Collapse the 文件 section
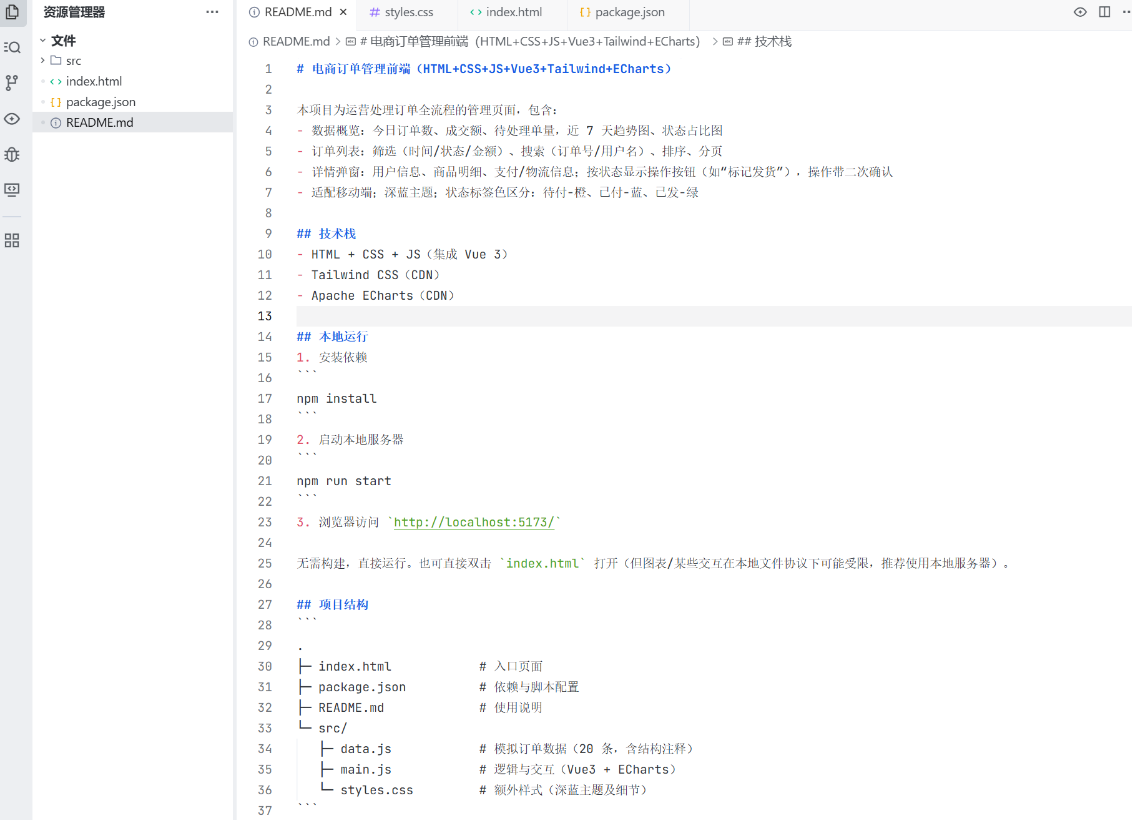1132x820 pixels. (62, 41)
